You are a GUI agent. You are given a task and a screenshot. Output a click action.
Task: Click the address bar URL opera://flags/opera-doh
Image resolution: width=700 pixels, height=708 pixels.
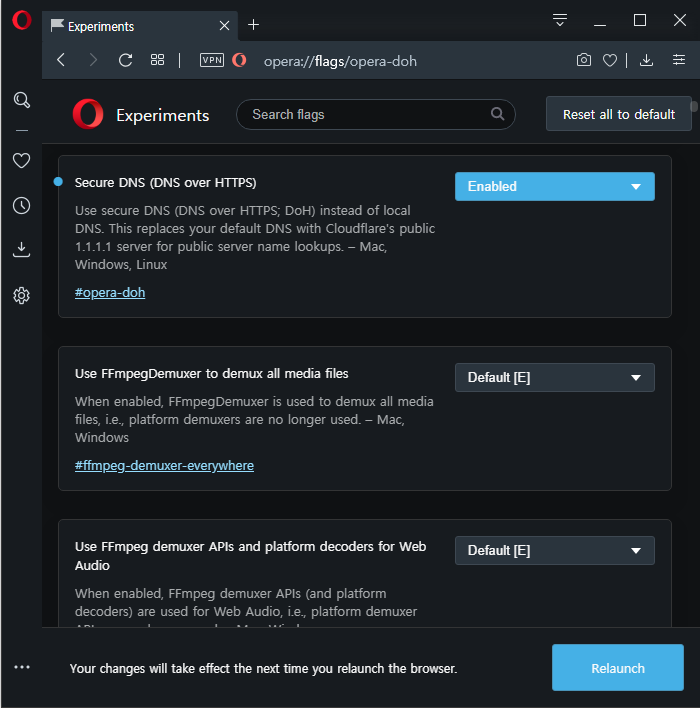[x=340, y=61]
